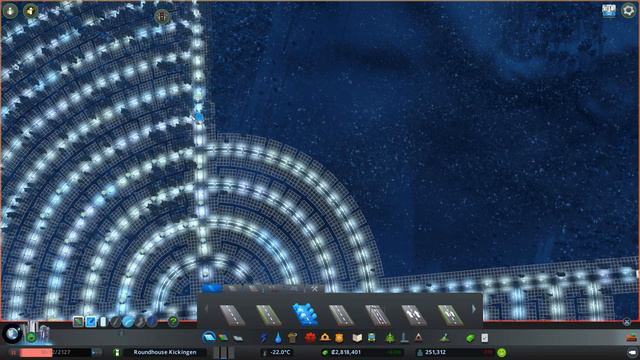Screen dimensions: 640x360
Task: Open the Districts painting menu
Action: tap(238, 338)
